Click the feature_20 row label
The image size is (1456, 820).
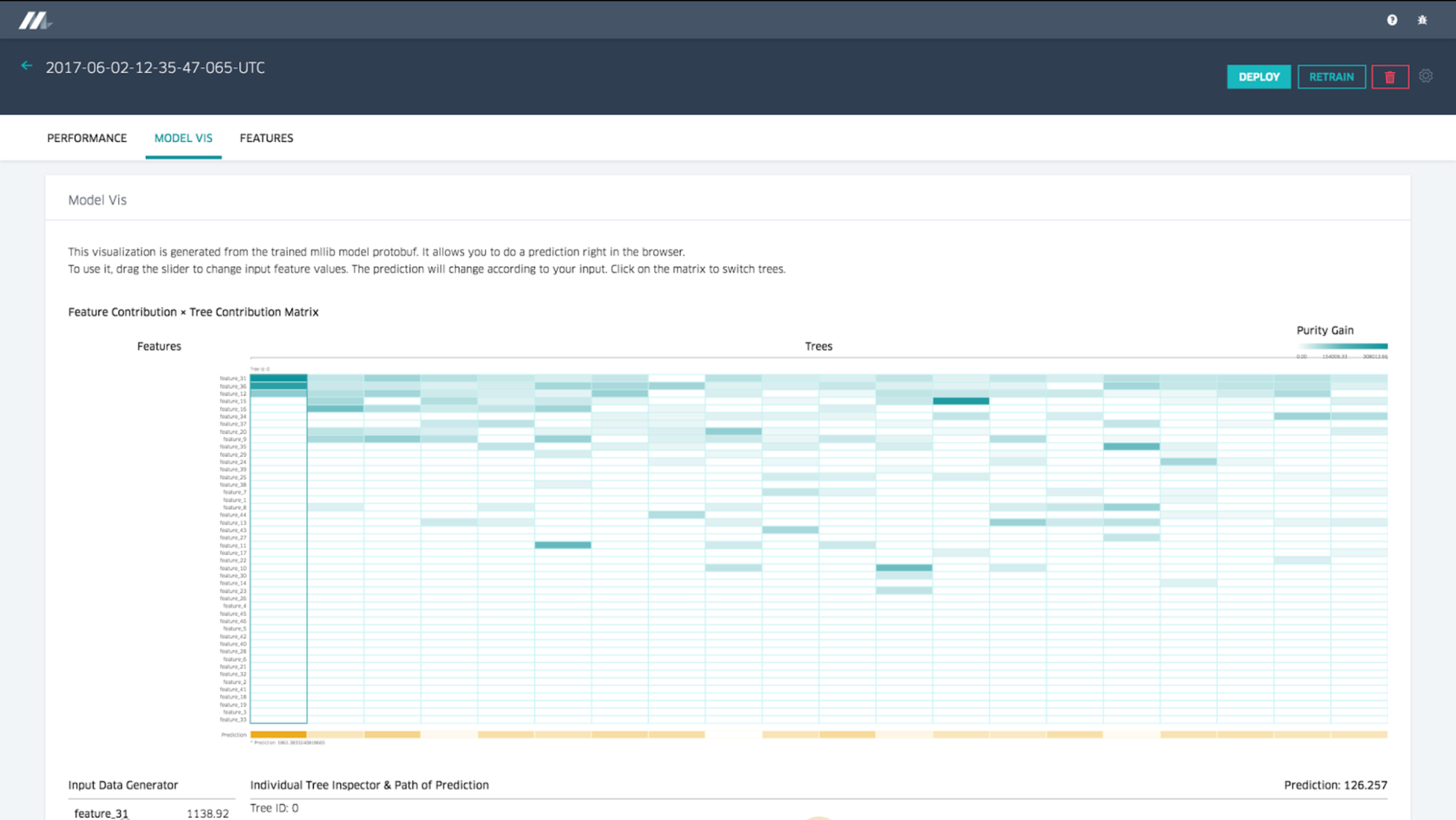[x=233, y=432]
